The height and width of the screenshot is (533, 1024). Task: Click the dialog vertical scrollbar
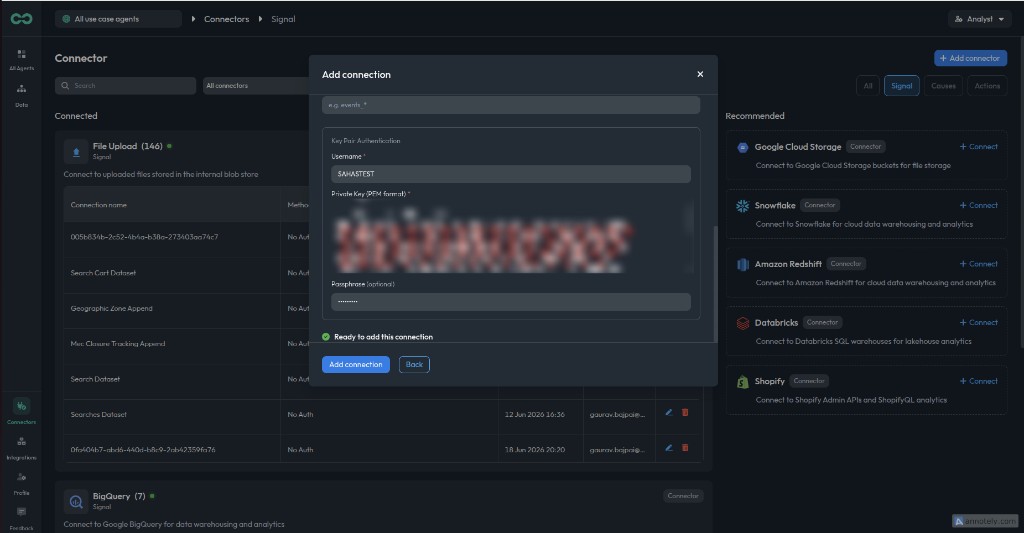[x=715, y=282]
